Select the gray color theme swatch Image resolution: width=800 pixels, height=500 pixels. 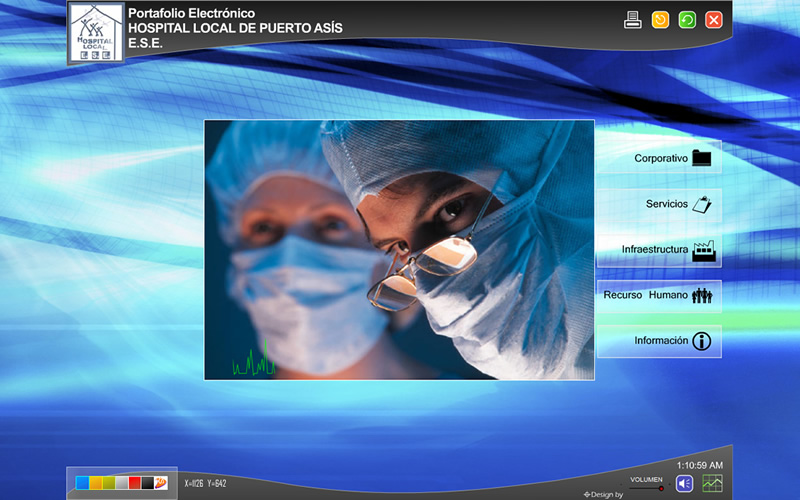click(x=122, y=483)
